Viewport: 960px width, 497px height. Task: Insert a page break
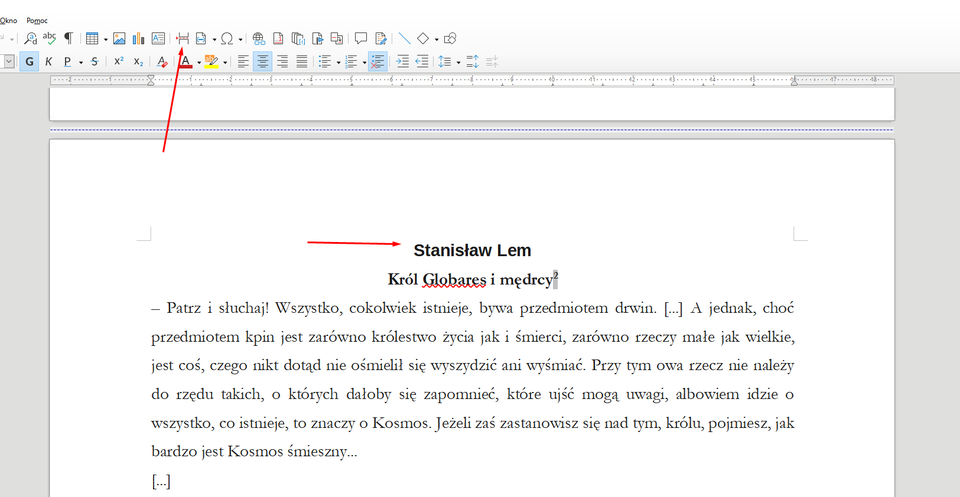182,39
